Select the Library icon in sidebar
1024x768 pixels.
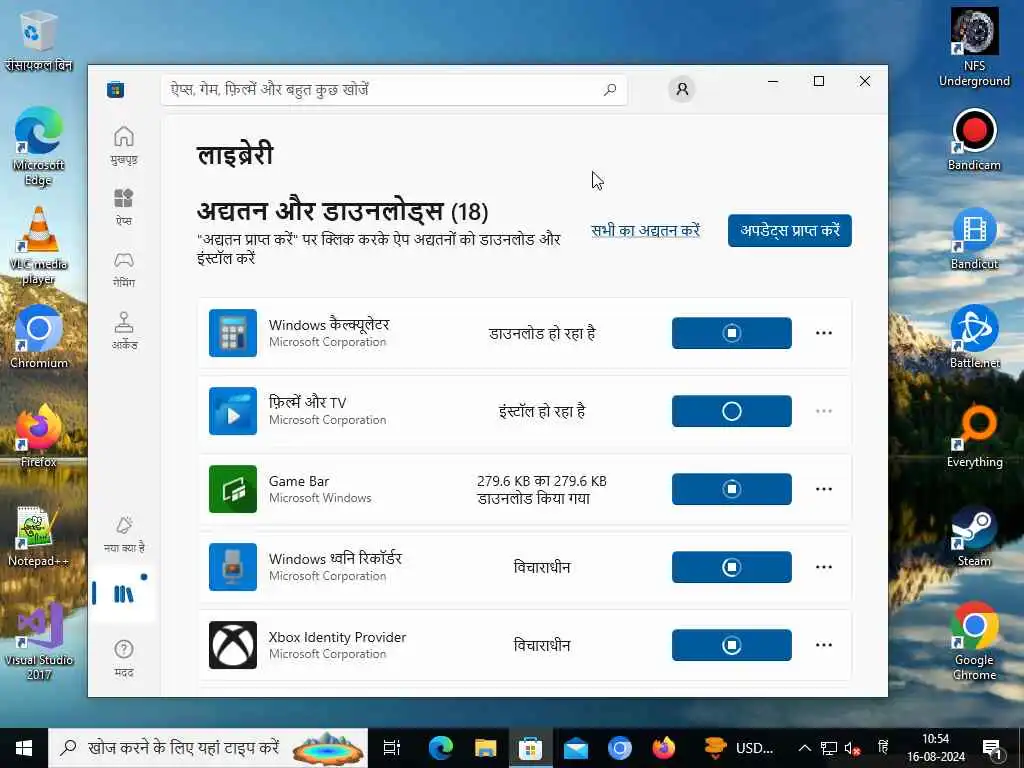[x=123, y=594]
